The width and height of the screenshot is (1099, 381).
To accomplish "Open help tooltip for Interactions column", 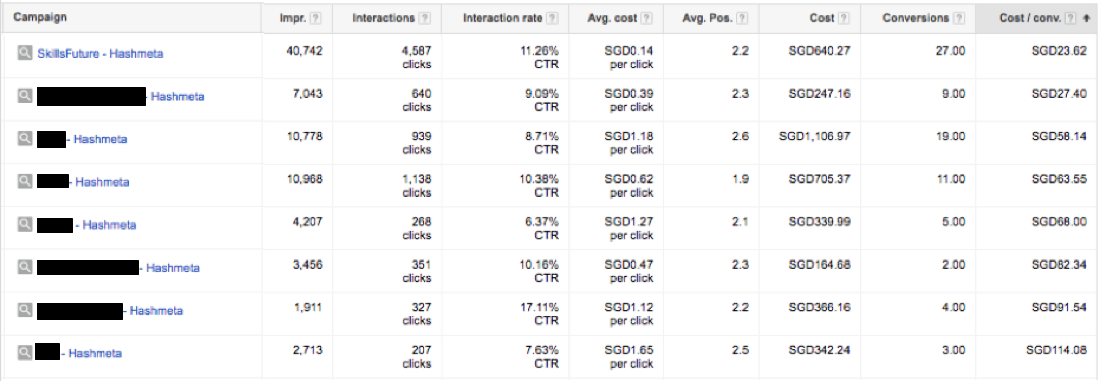I will [x=425, y=18].
